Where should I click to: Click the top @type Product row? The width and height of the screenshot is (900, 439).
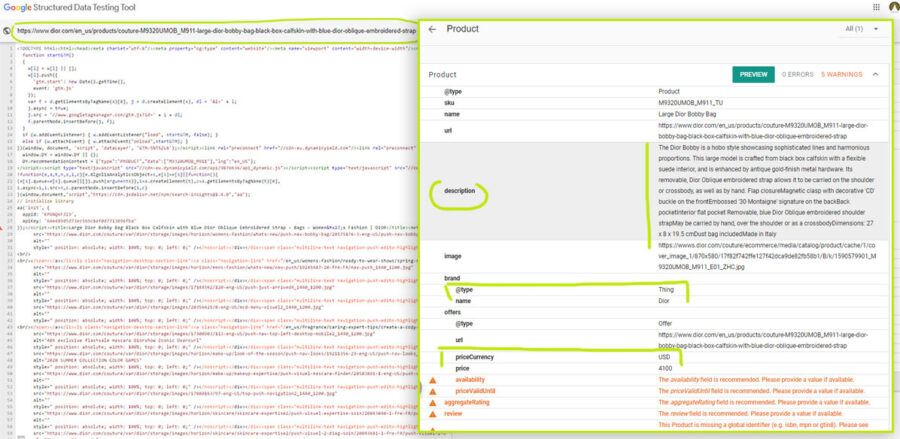pyautogui.click(x=653, y=91)
